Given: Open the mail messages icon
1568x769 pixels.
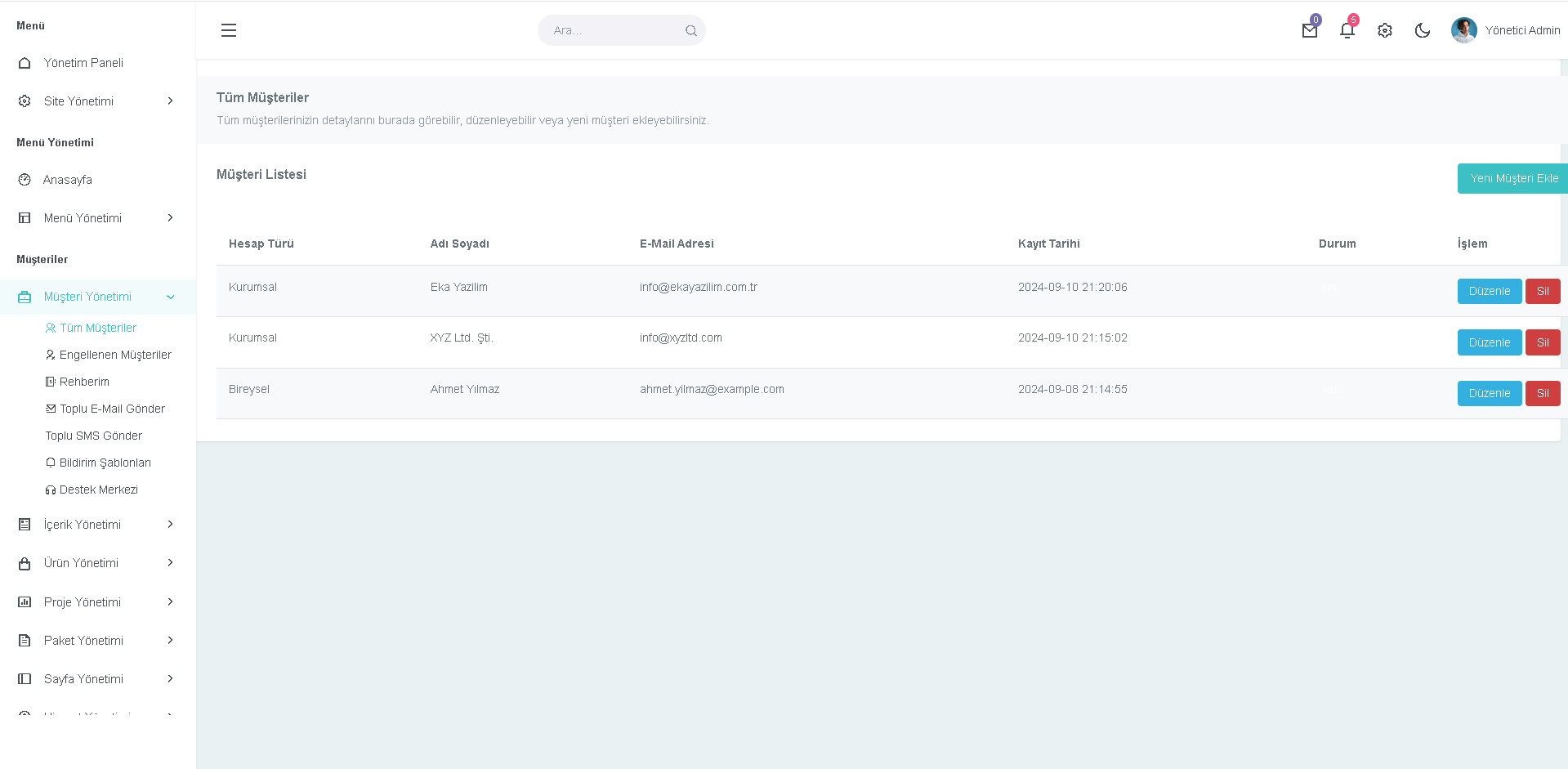Looking at the screenshot, I should pos(1310,31).
